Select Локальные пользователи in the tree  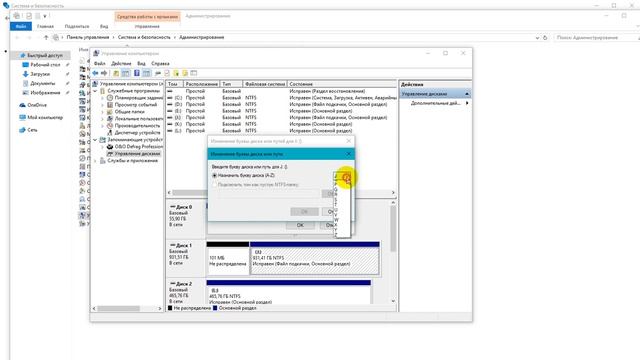pos(139,118)
